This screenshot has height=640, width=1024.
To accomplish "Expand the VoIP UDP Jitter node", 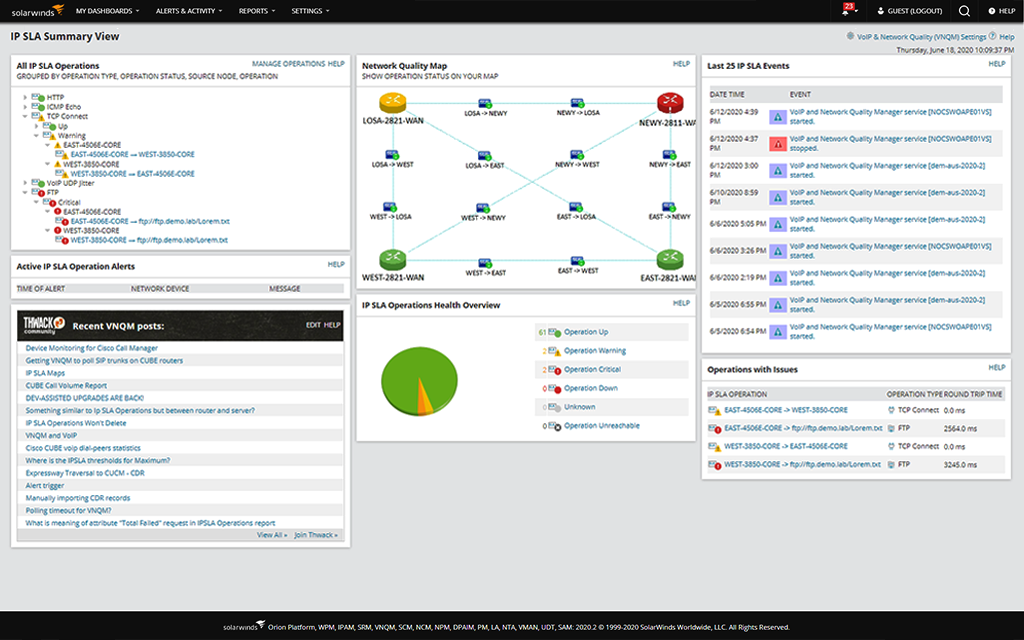I will (24, 183).
